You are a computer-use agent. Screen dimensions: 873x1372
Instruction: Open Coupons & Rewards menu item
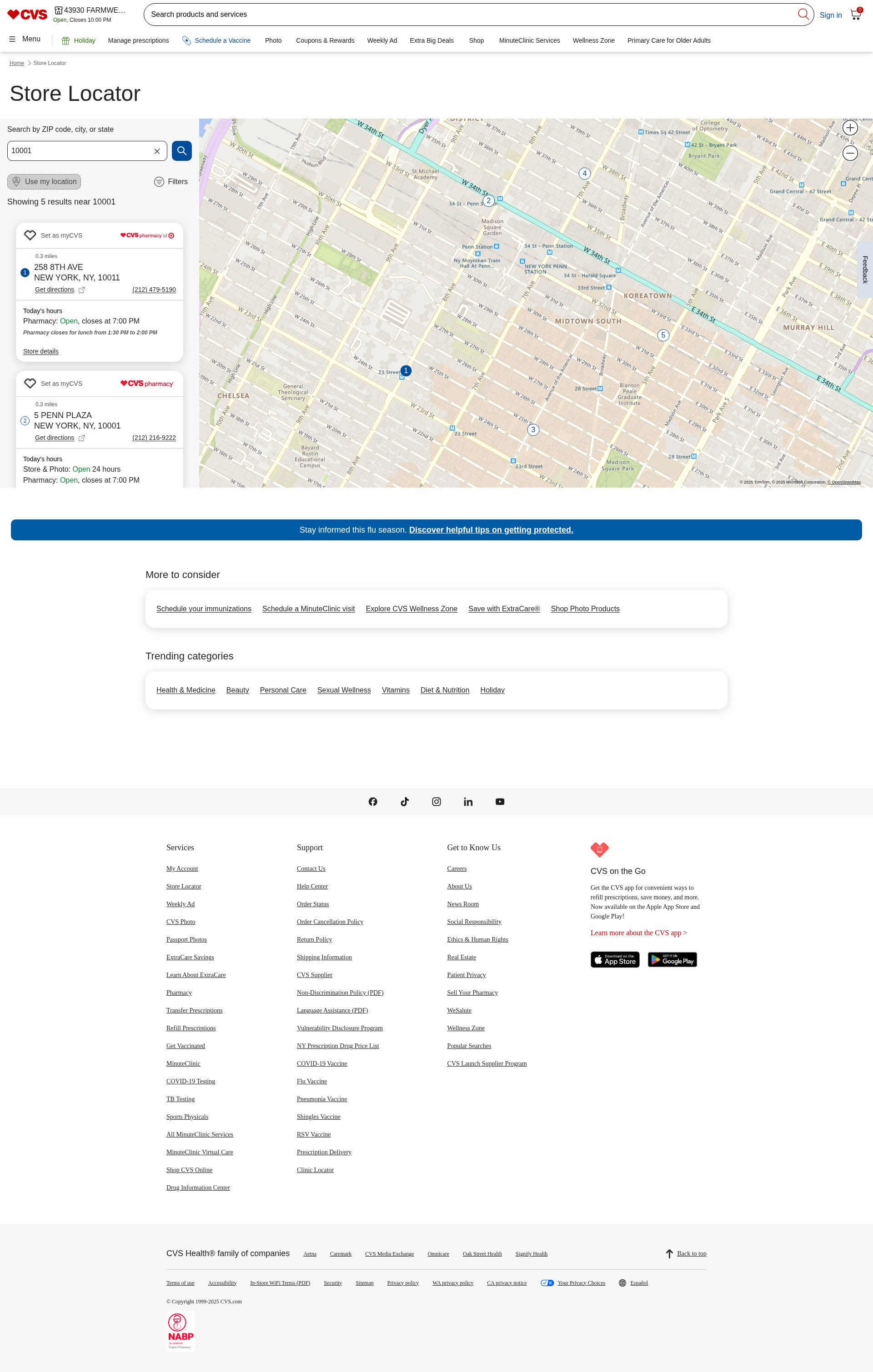(x=325, y=40)
